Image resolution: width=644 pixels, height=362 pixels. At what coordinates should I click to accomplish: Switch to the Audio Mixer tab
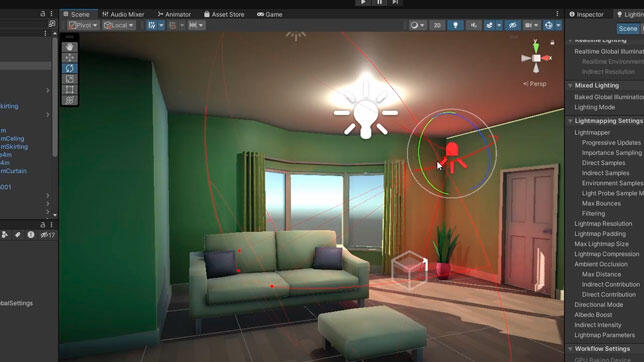[123, 14]
